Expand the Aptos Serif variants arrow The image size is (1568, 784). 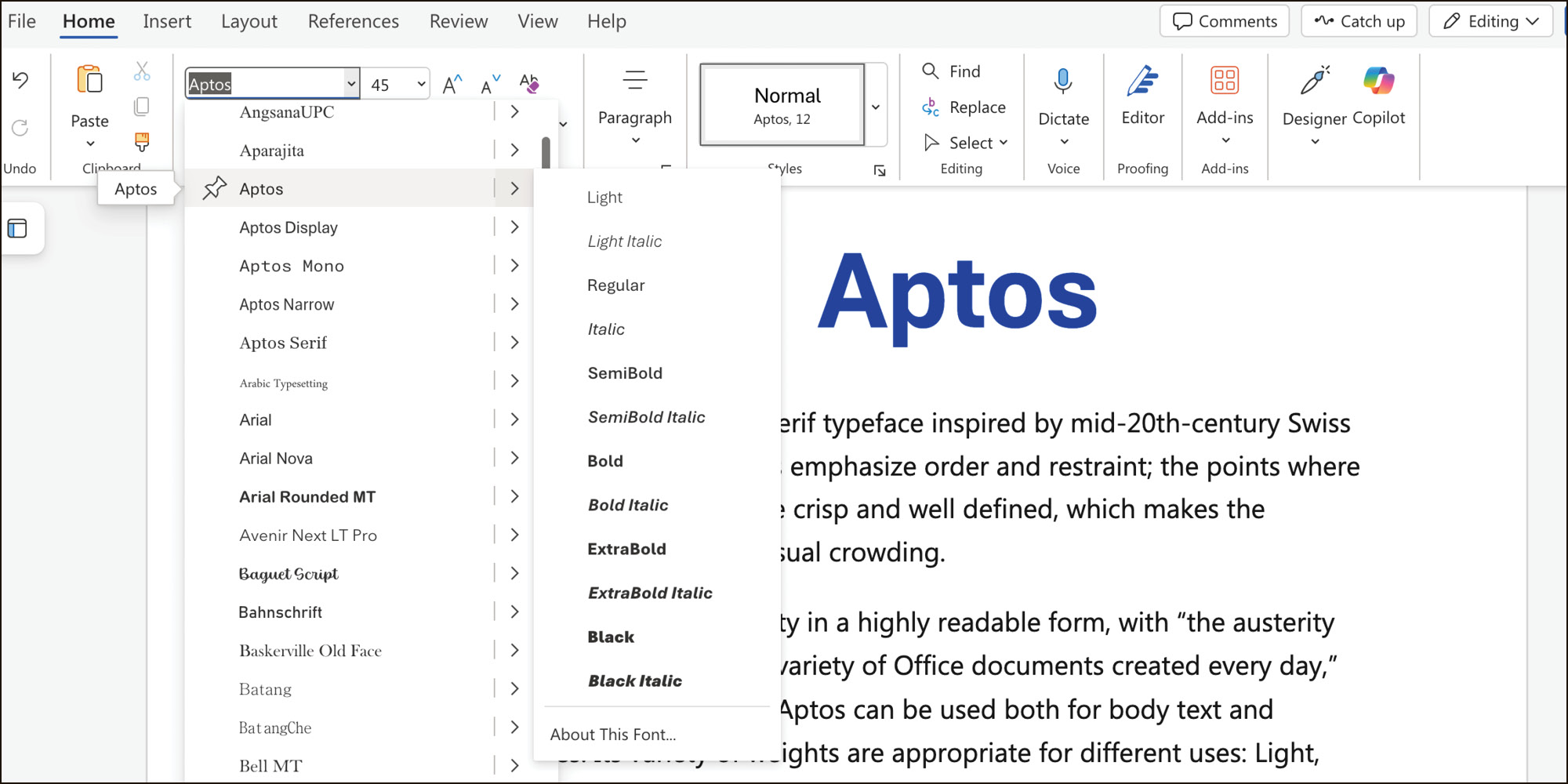click(514, 342)
